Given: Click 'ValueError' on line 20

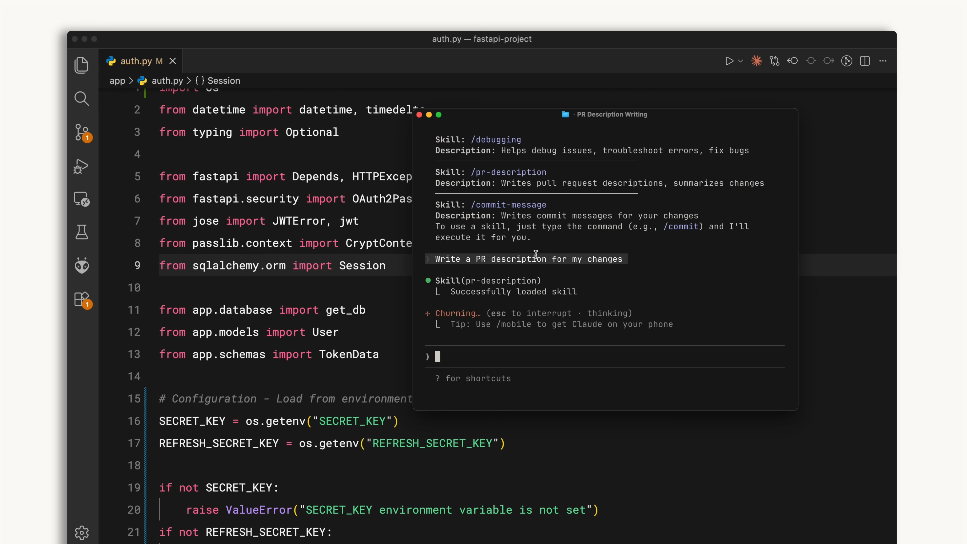Looking at the screenshot, I should click(258, 510).
